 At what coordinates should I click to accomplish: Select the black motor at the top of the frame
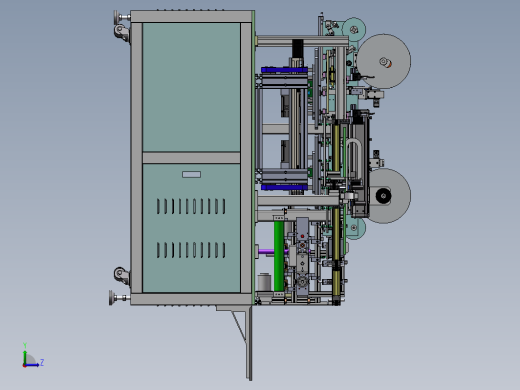click(x=298, y=49)
